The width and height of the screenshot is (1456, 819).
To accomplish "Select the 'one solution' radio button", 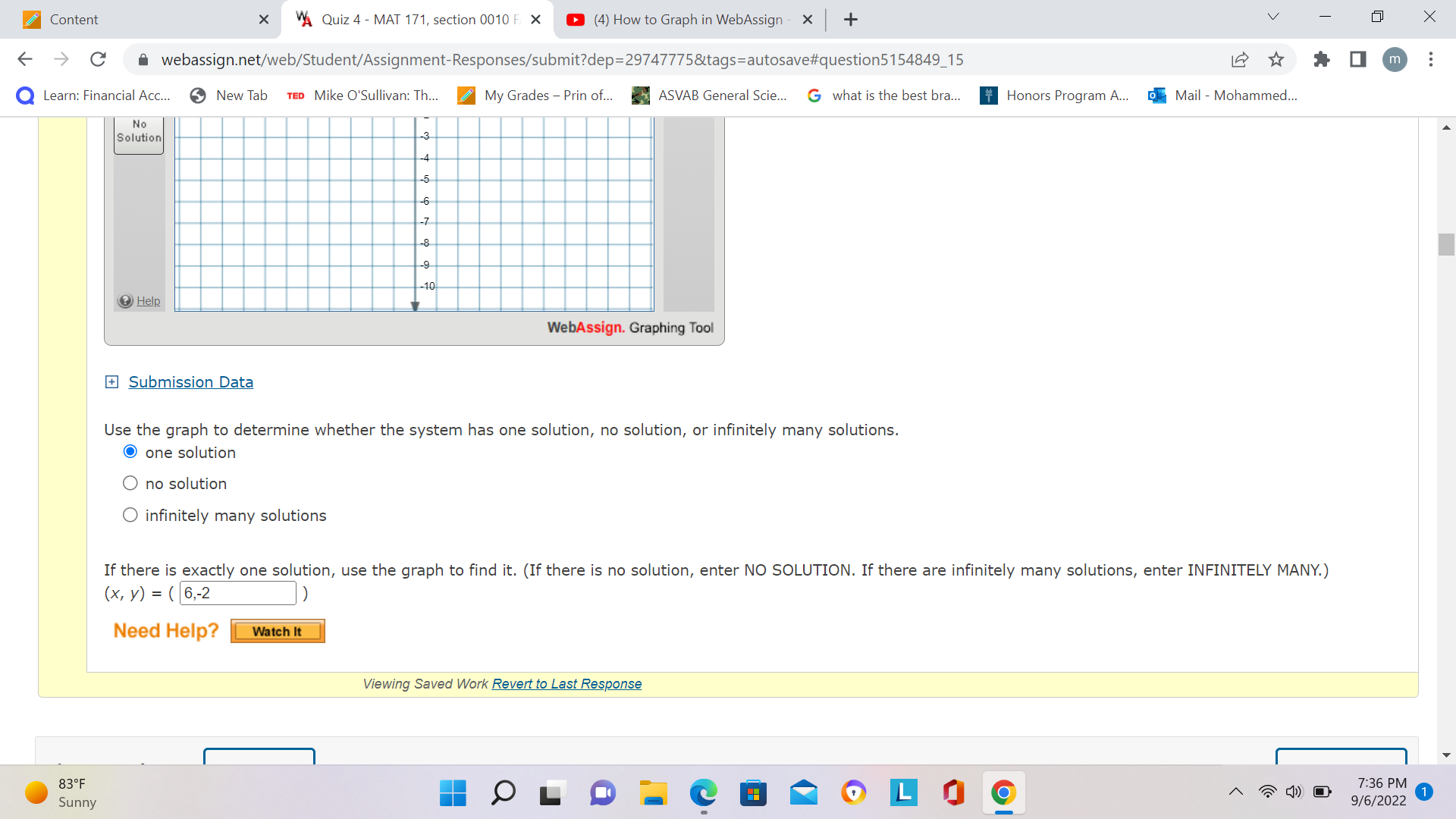I will coord(130,450).
